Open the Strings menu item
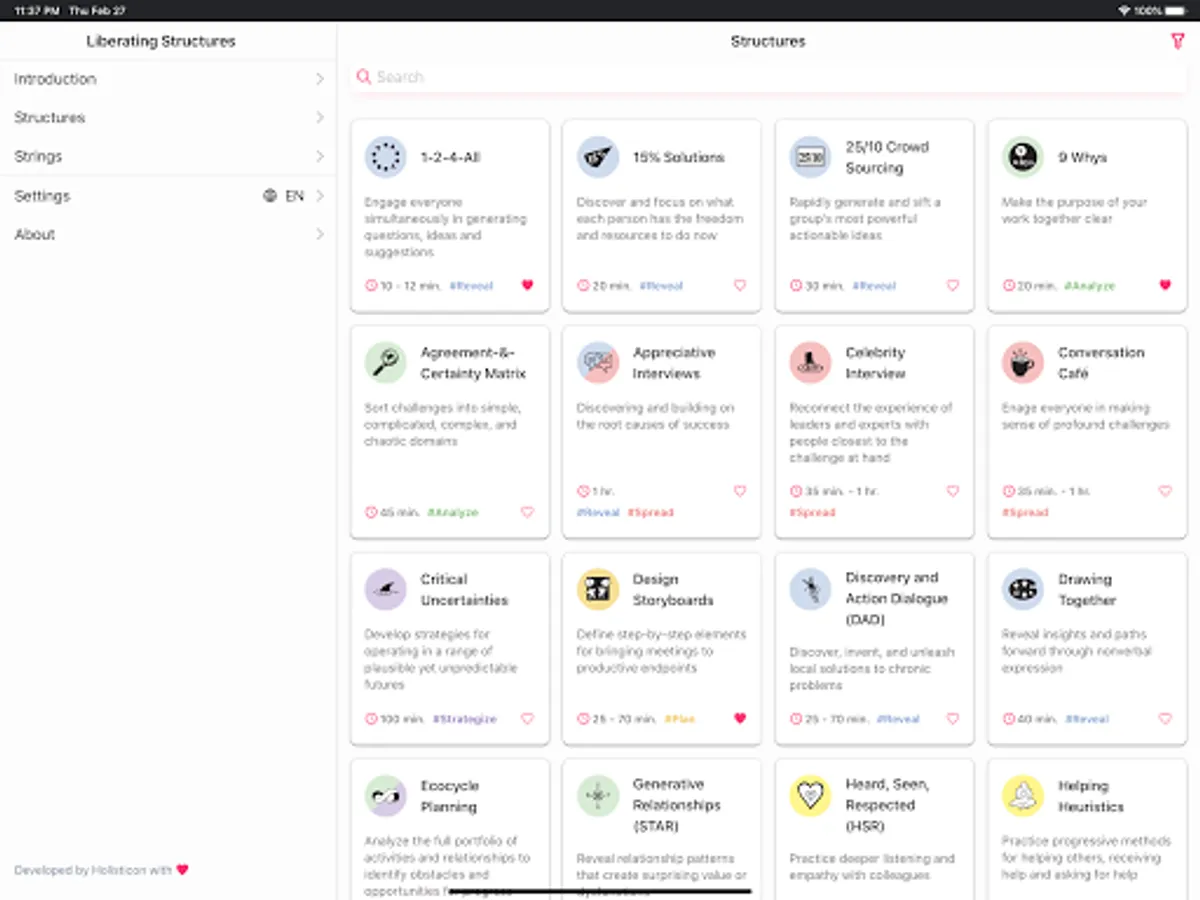Screen dimensions: 1200x900 point(168,156)
